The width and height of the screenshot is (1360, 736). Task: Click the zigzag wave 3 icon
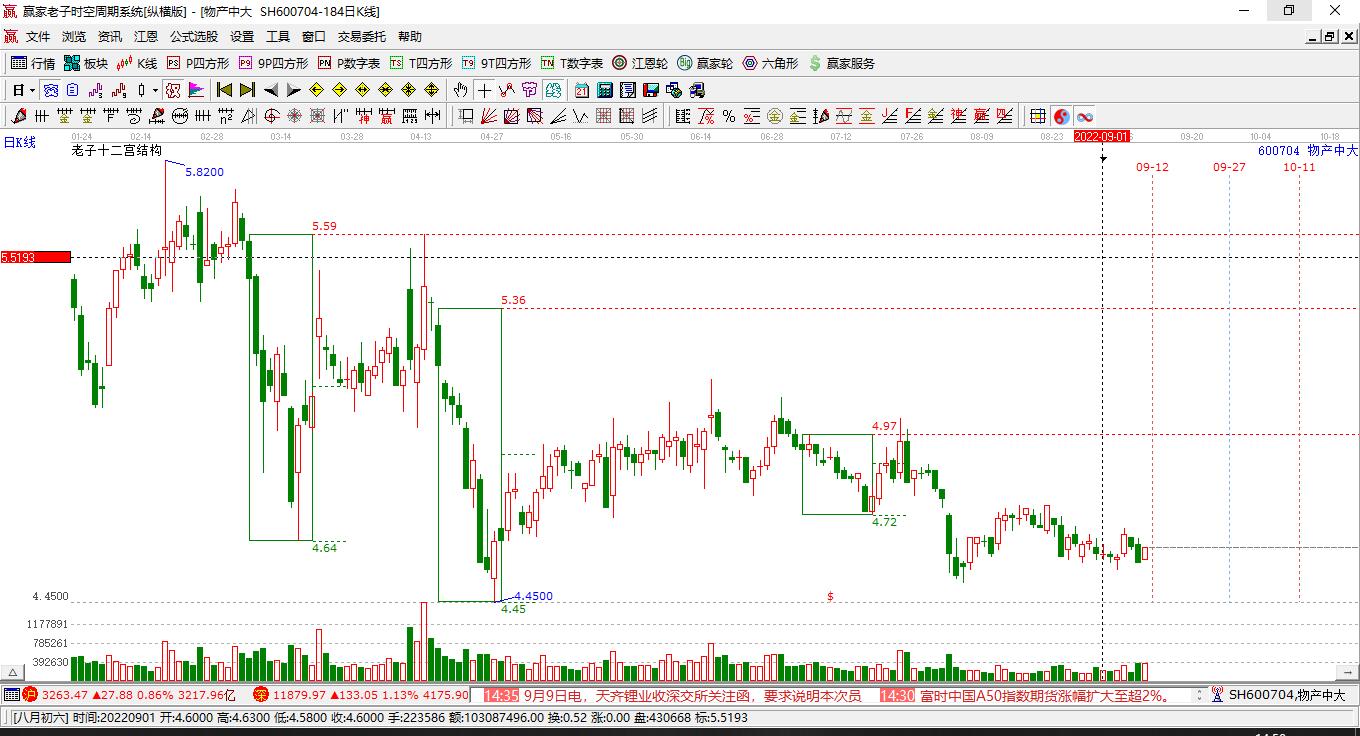pos(95,90)
